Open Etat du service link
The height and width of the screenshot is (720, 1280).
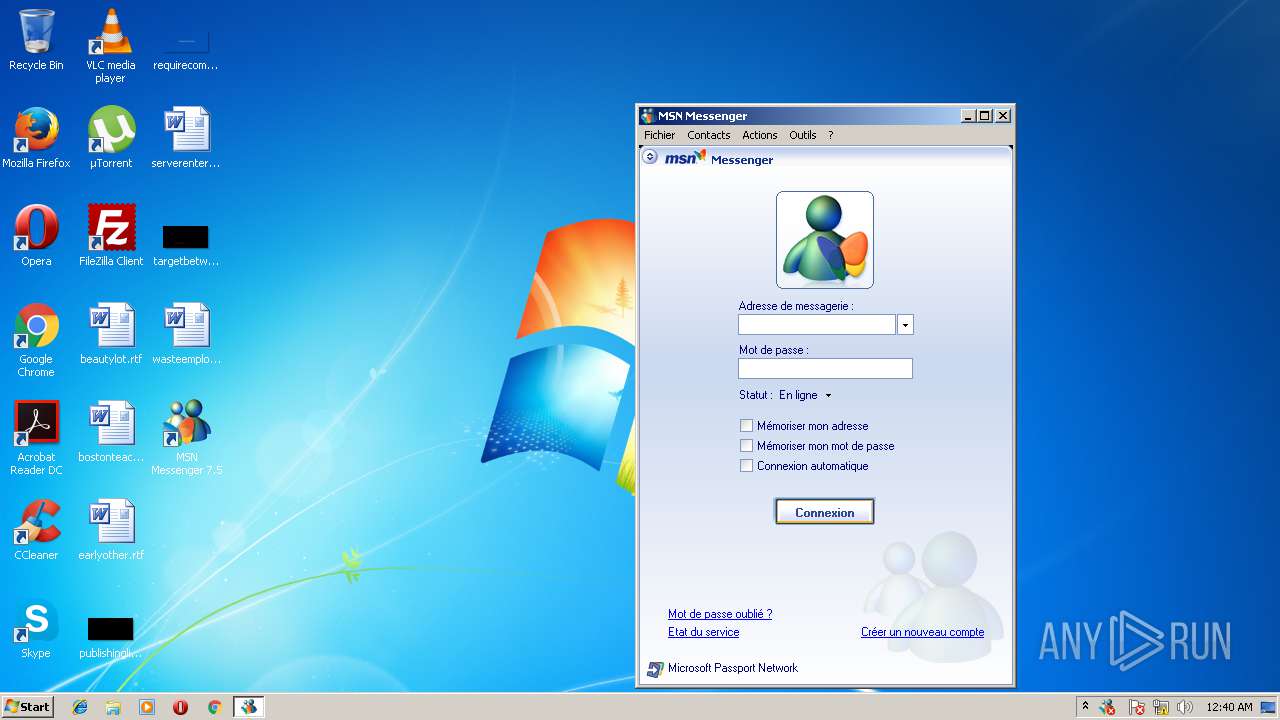pos(703,632)
